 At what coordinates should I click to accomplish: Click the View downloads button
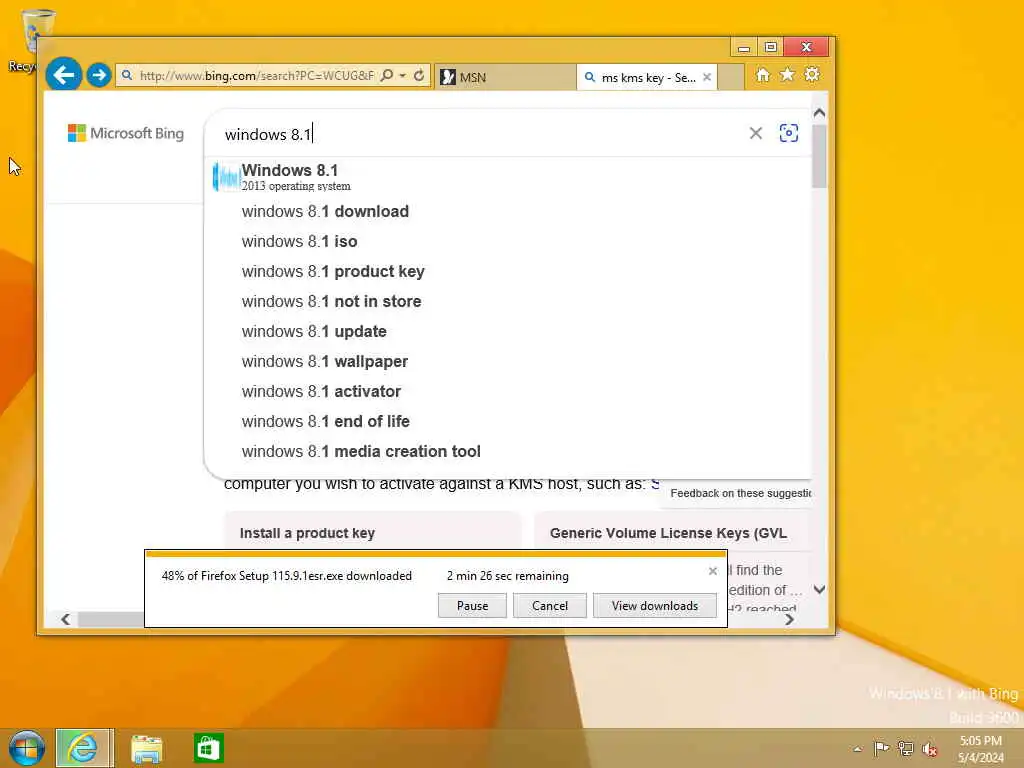(654, 605)
